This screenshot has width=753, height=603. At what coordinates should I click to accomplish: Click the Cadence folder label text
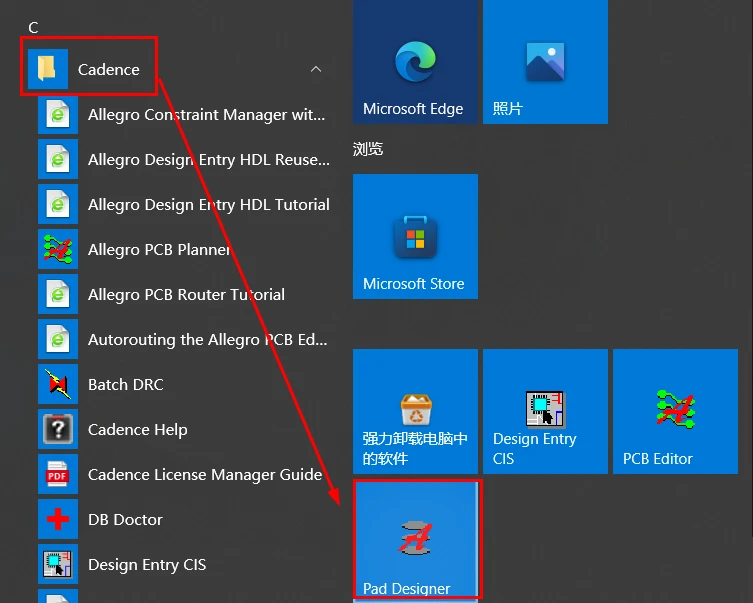coord(109,70)
